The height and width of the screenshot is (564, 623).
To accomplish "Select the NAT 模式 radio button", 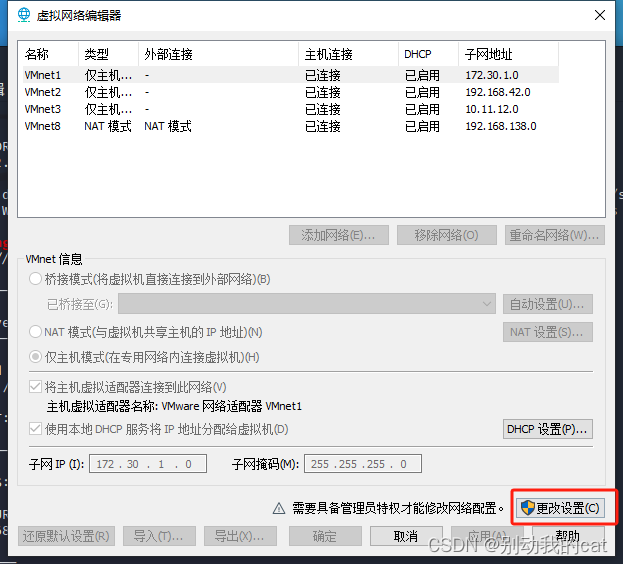I will (x=35, y=331).
